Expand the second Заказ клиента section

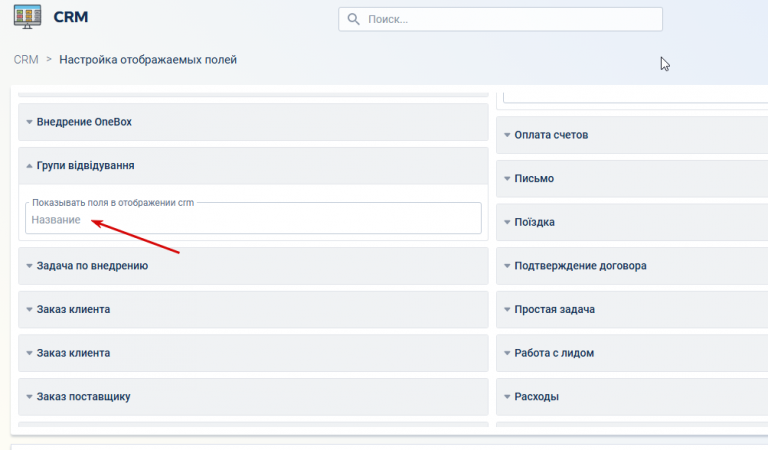253,353
